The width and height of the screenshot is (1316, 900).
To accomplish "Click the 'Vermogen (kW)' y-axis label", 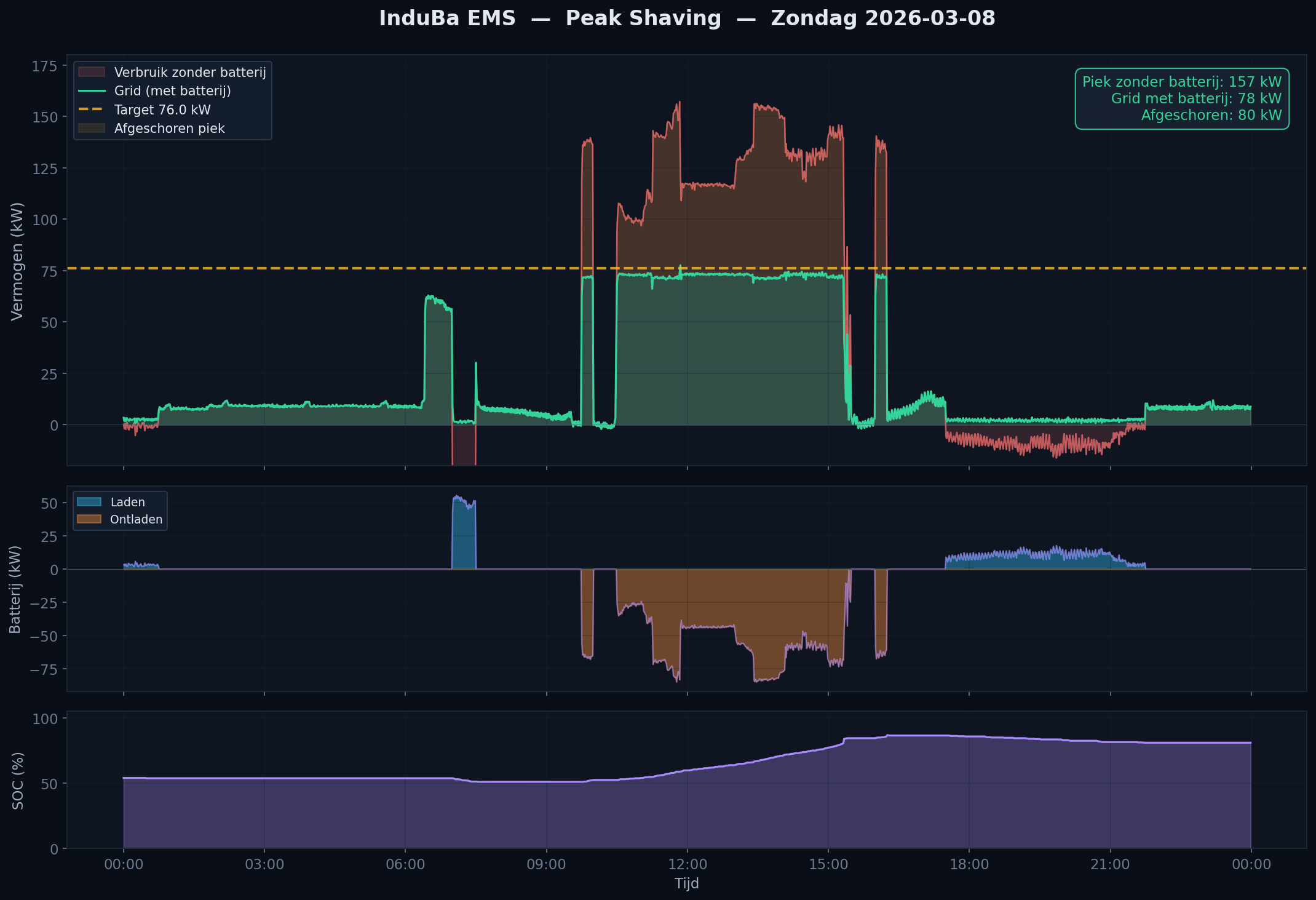I will 17,261.
